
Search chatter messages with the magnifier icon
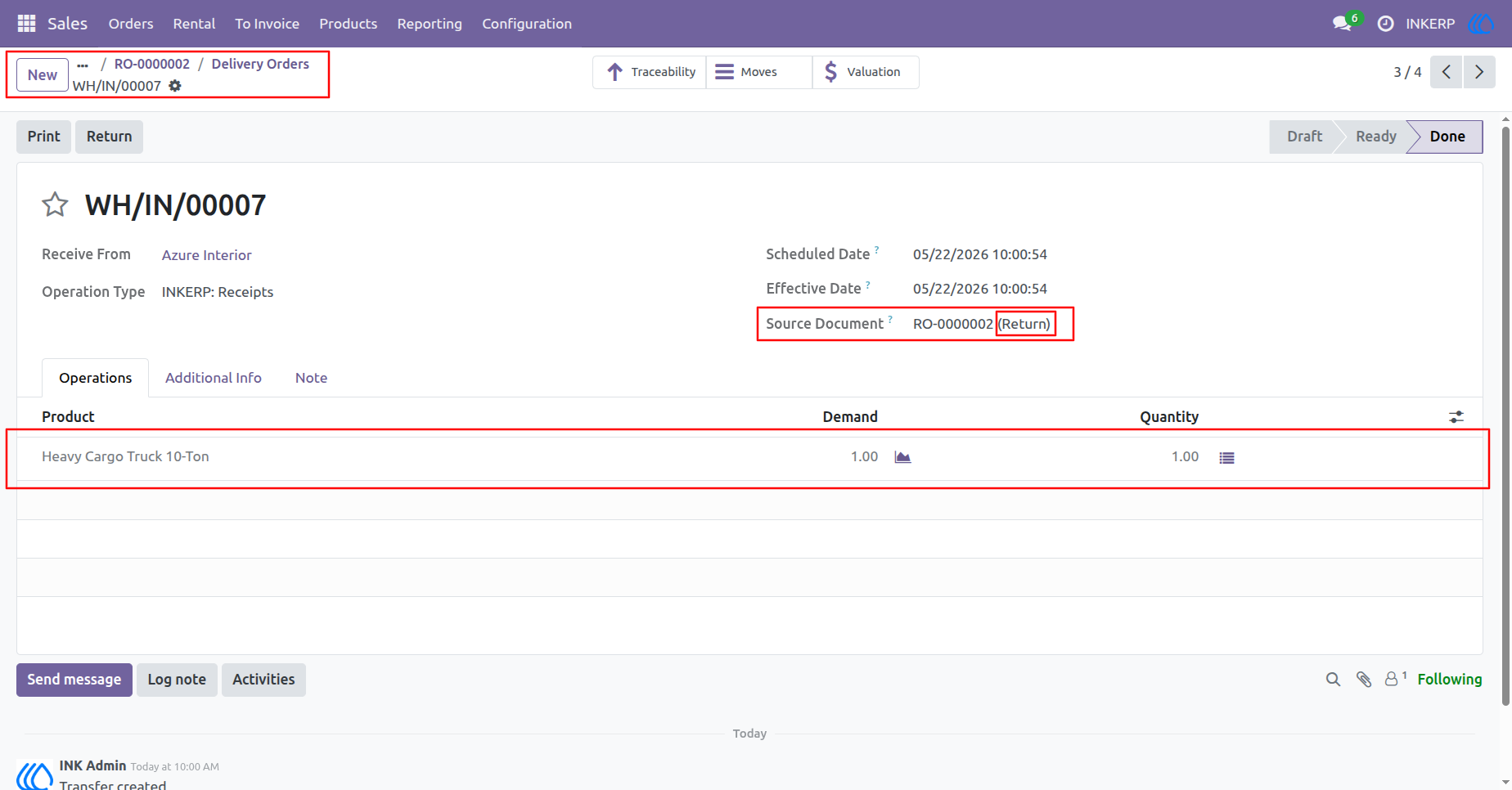tap(1333, 680)
